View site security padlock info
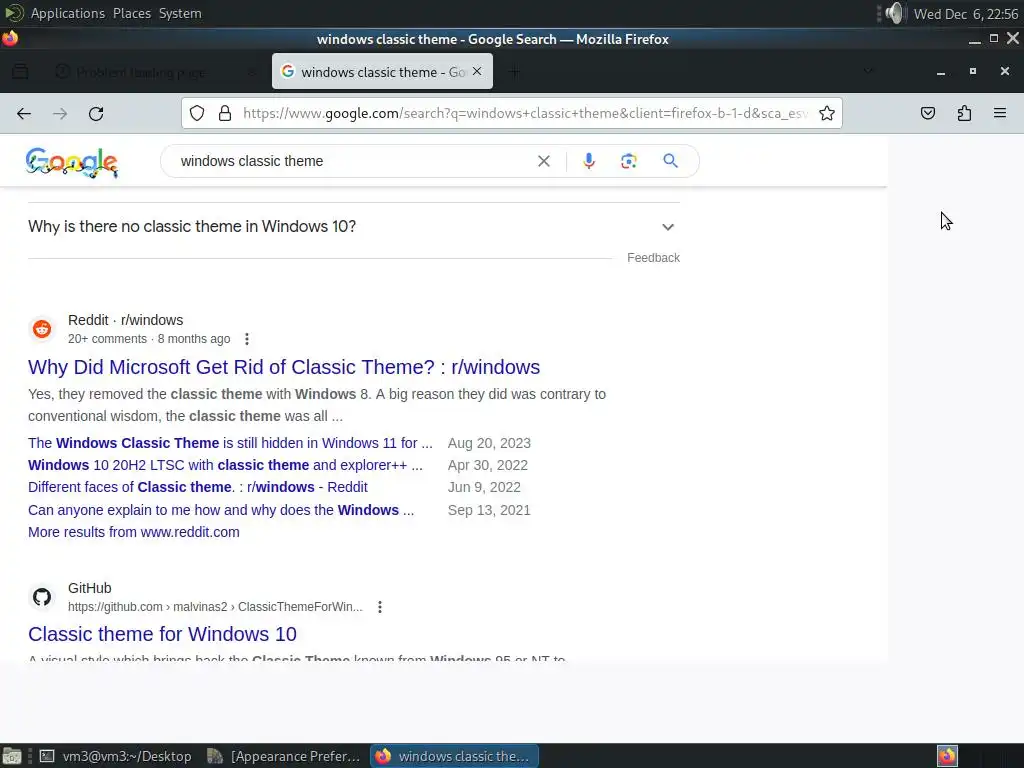Viewport: 1024px width, 768px height. pyautogui.click(x=225, y=114)
